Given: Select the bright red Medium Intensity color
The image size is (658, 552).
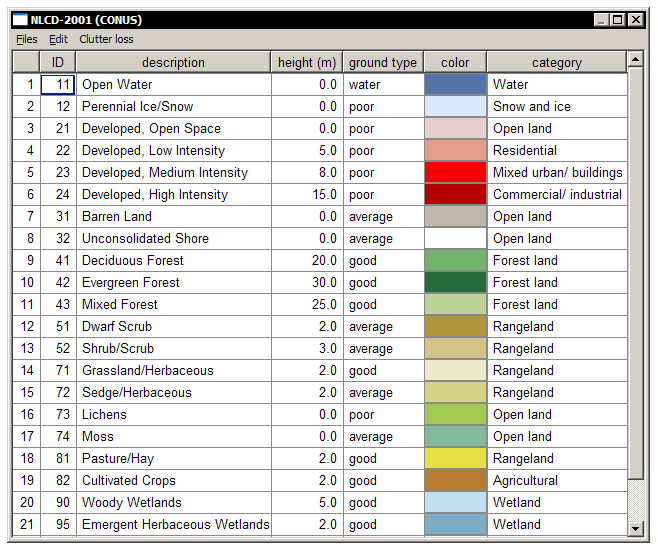Looking at the screenshot, I should click(455, 173).
